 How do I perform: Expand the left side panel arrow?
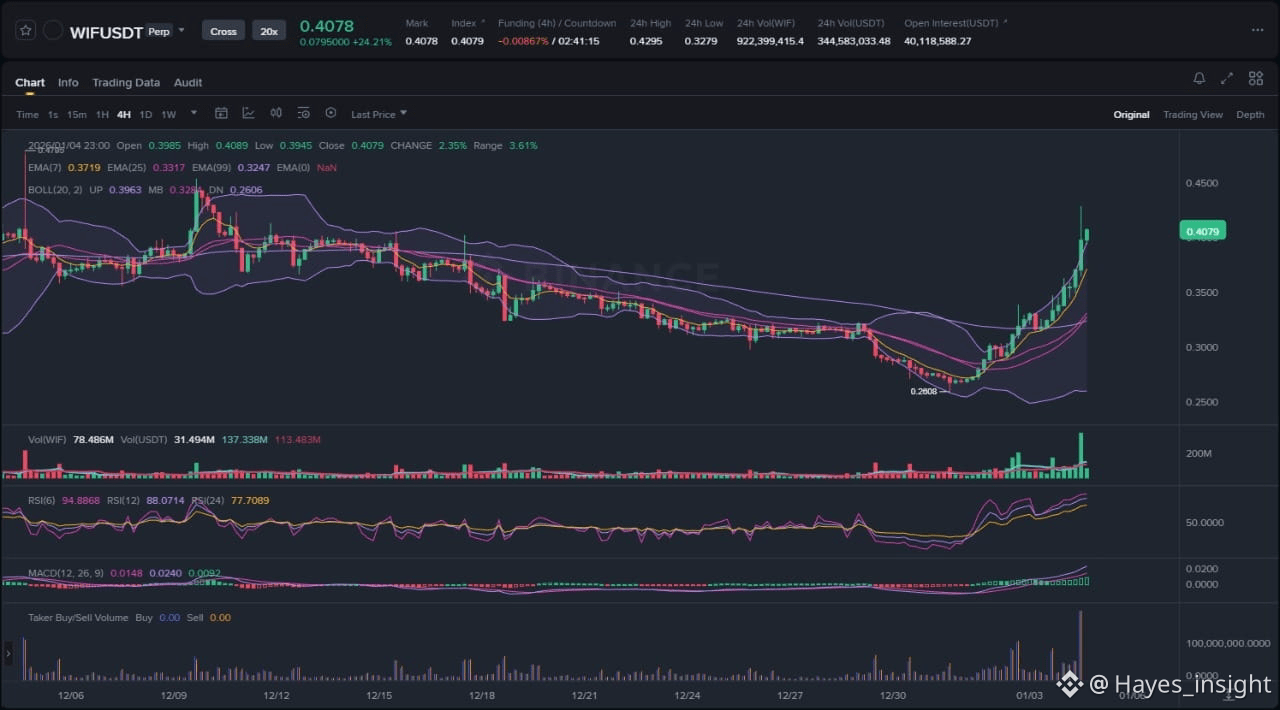point(8,654)
